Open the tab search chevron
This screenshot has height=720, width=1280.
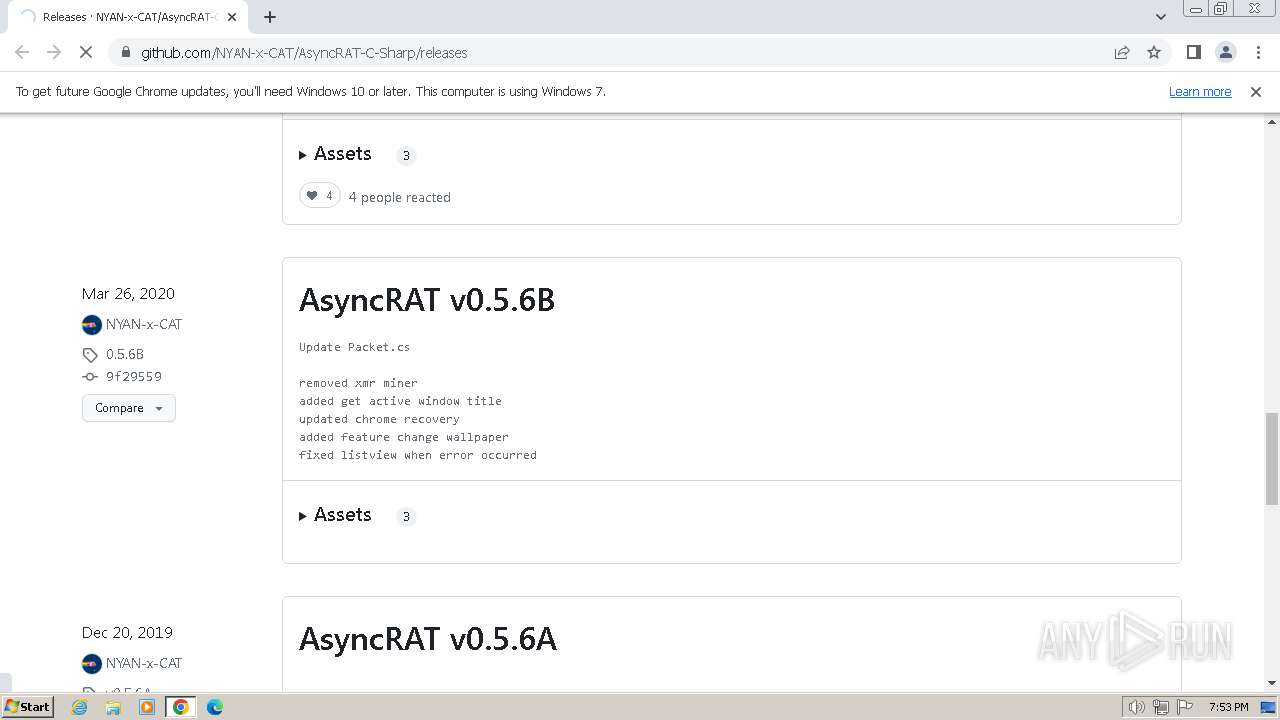(x=1160, y=17)
